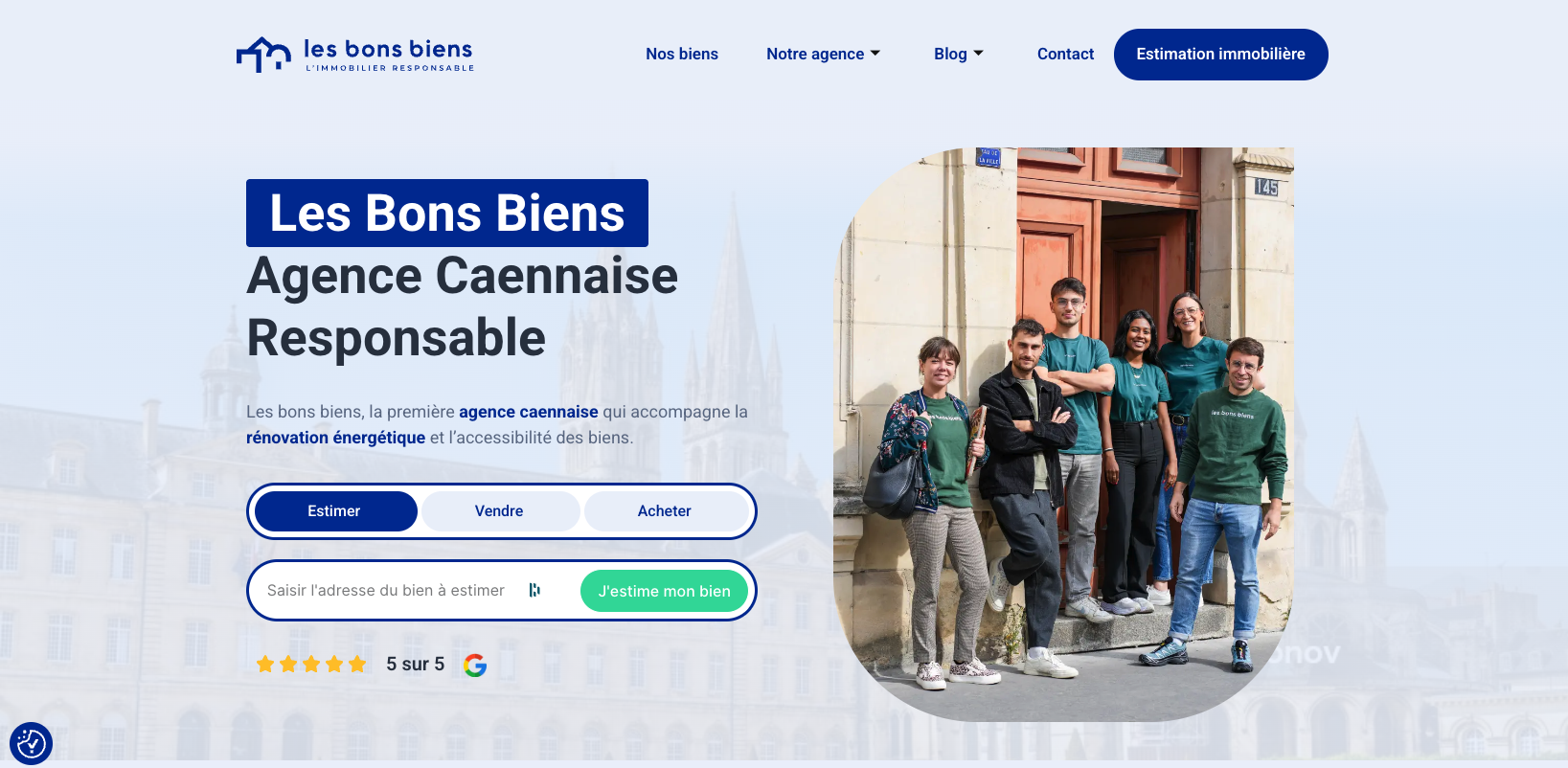The height and width of the screenshot is (768, 1568).
Task: Switch to the Vendre tab
Action: pyautogui.click(x=499, y=511)
